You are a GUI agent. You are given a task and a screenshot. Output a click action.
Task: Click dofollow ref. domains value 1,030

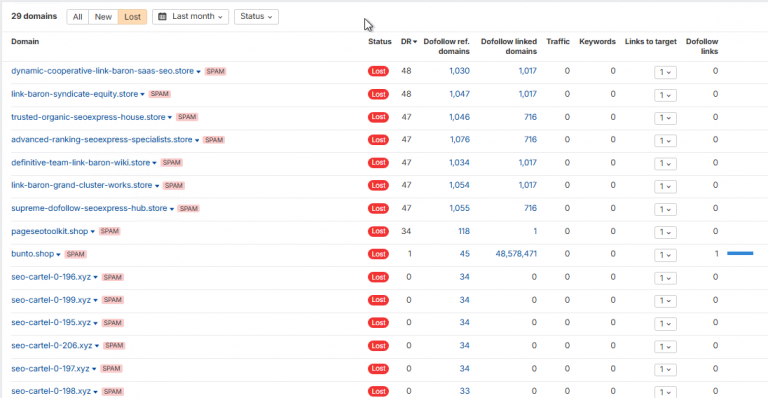click(x=459, y=71)
